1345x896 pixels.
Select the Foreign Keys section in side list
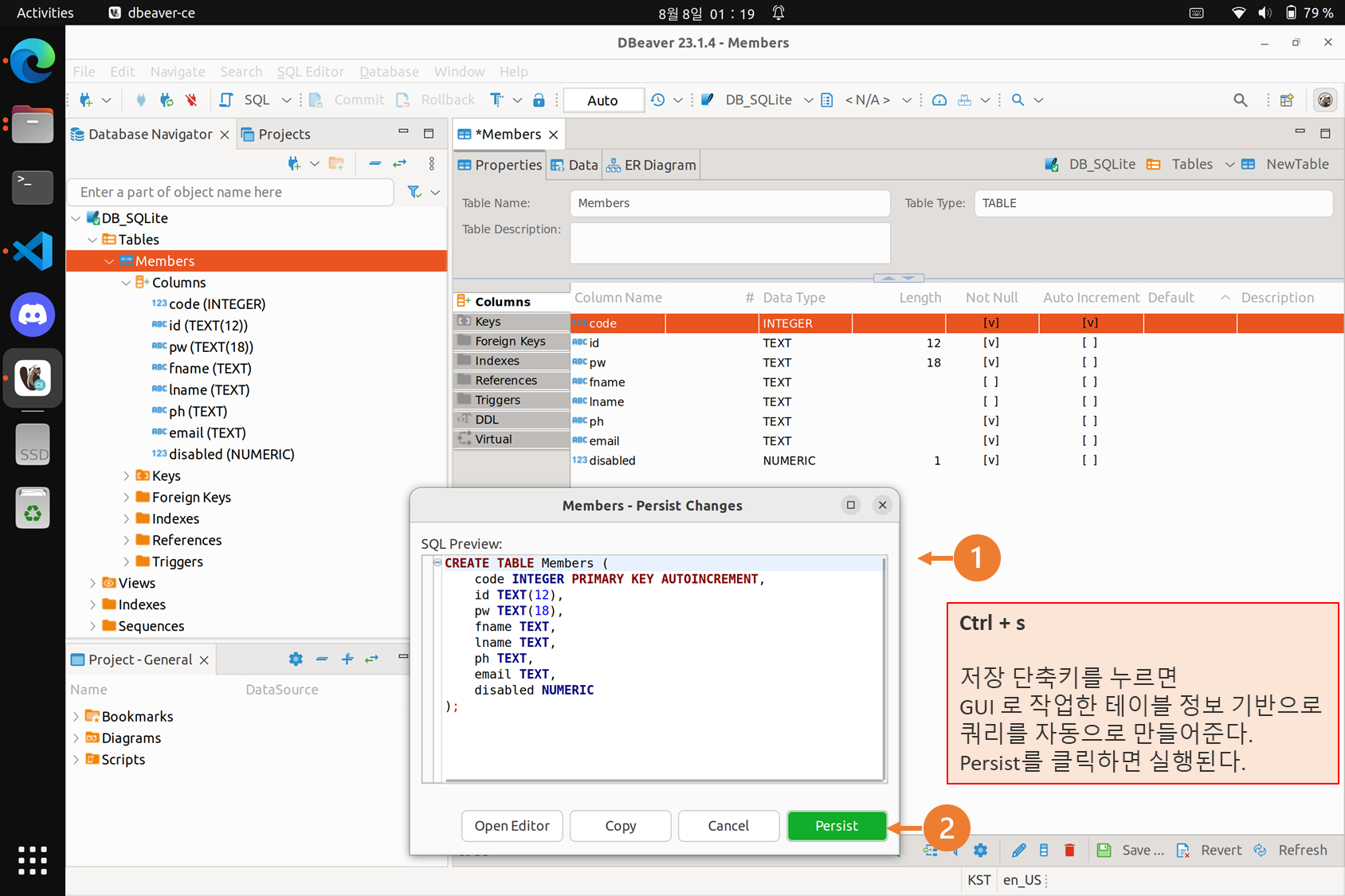click(x=512, y=341)
